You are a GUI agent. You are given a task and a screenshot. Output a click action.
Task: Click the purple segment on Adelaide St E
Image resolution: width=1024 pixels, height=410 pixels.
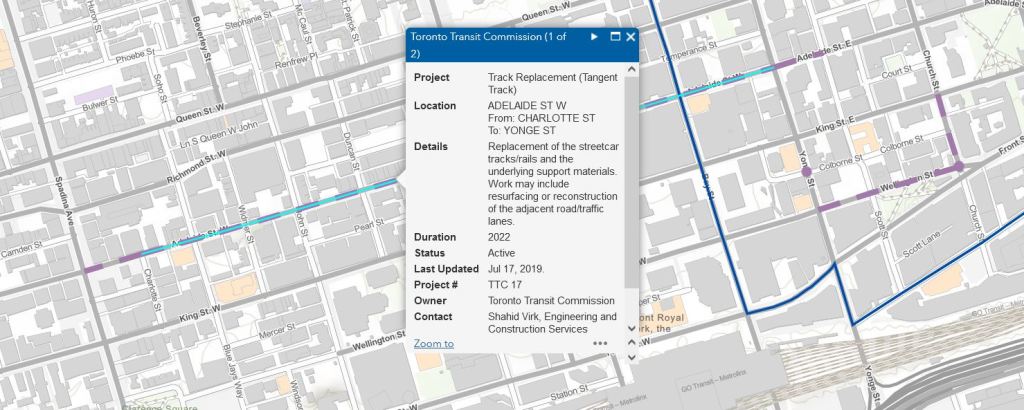(800, 58)
